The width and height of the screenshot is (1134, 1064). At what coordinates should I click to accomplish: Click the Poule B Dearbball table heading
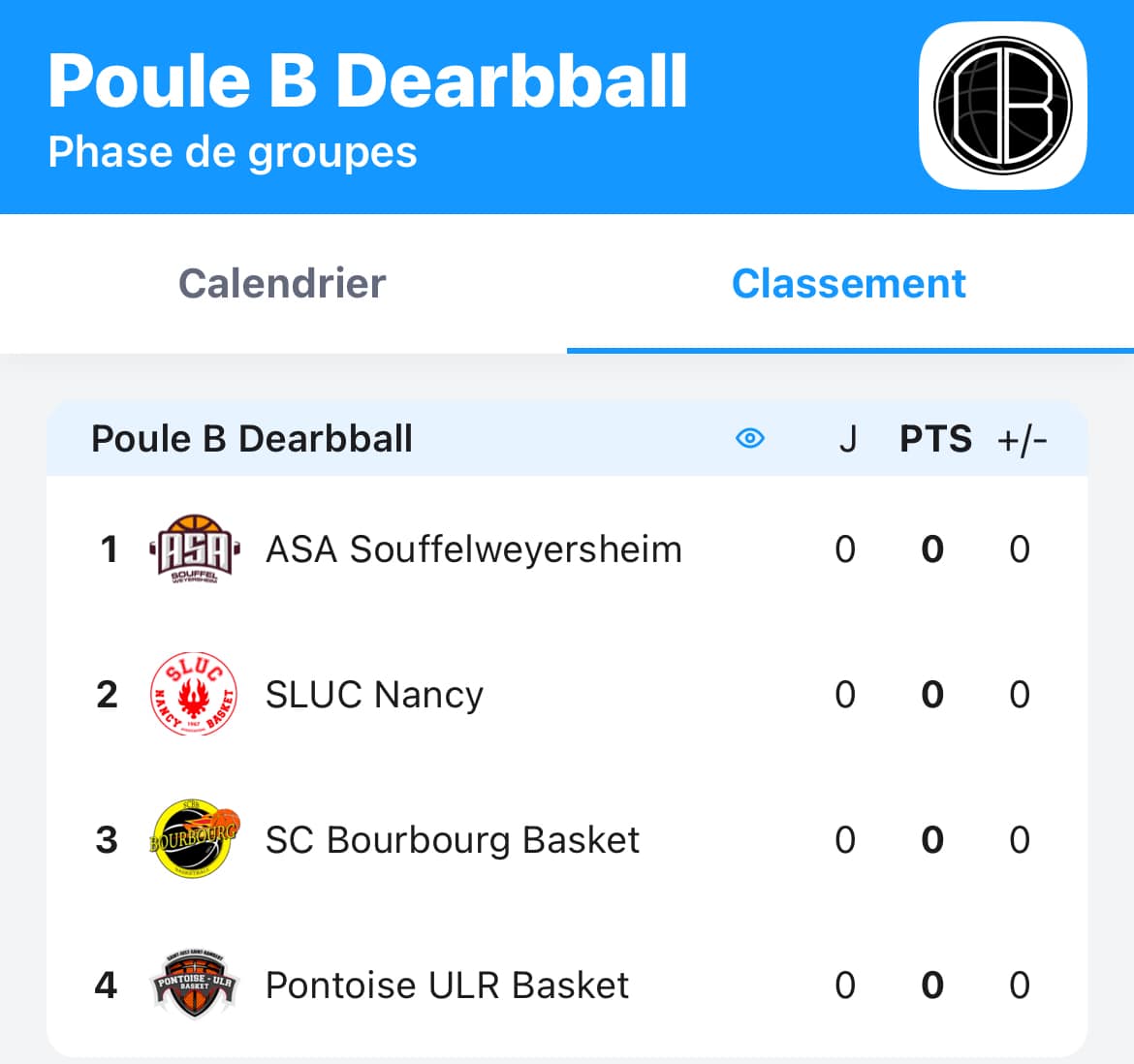pyautogui.click(x=252, y=439)
